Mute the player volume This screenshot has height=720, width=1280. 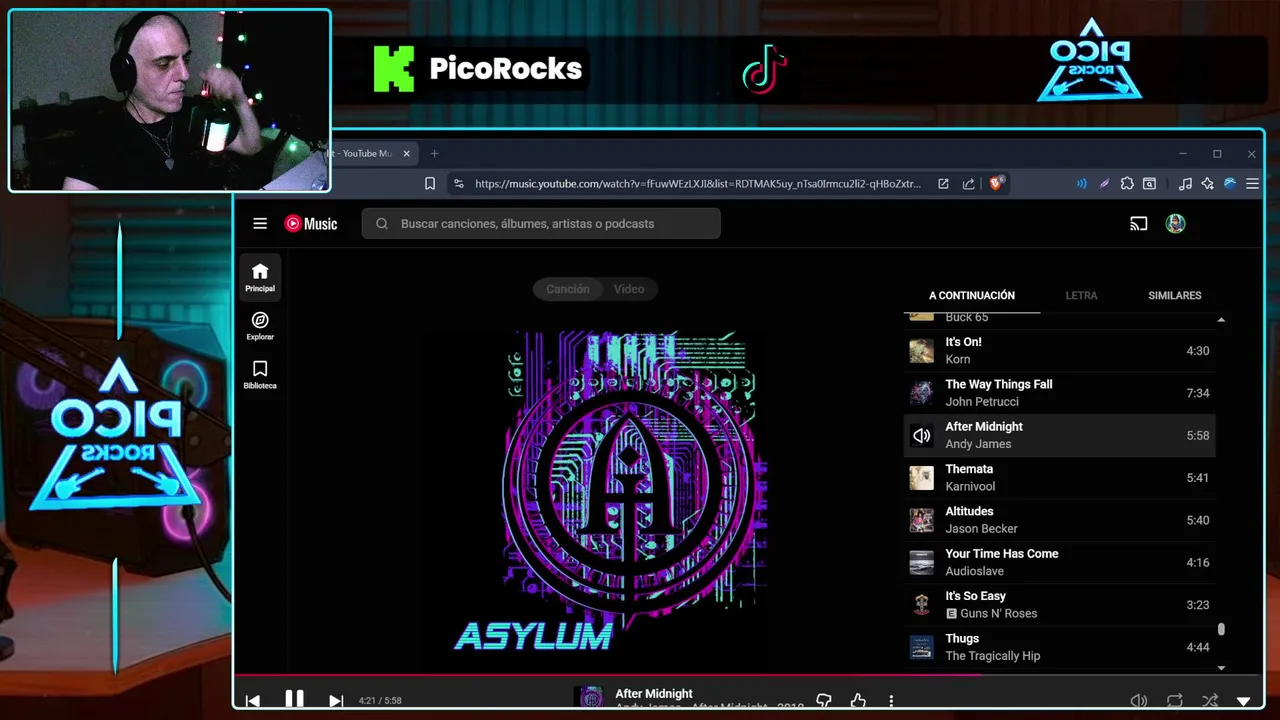(1138, 701)
